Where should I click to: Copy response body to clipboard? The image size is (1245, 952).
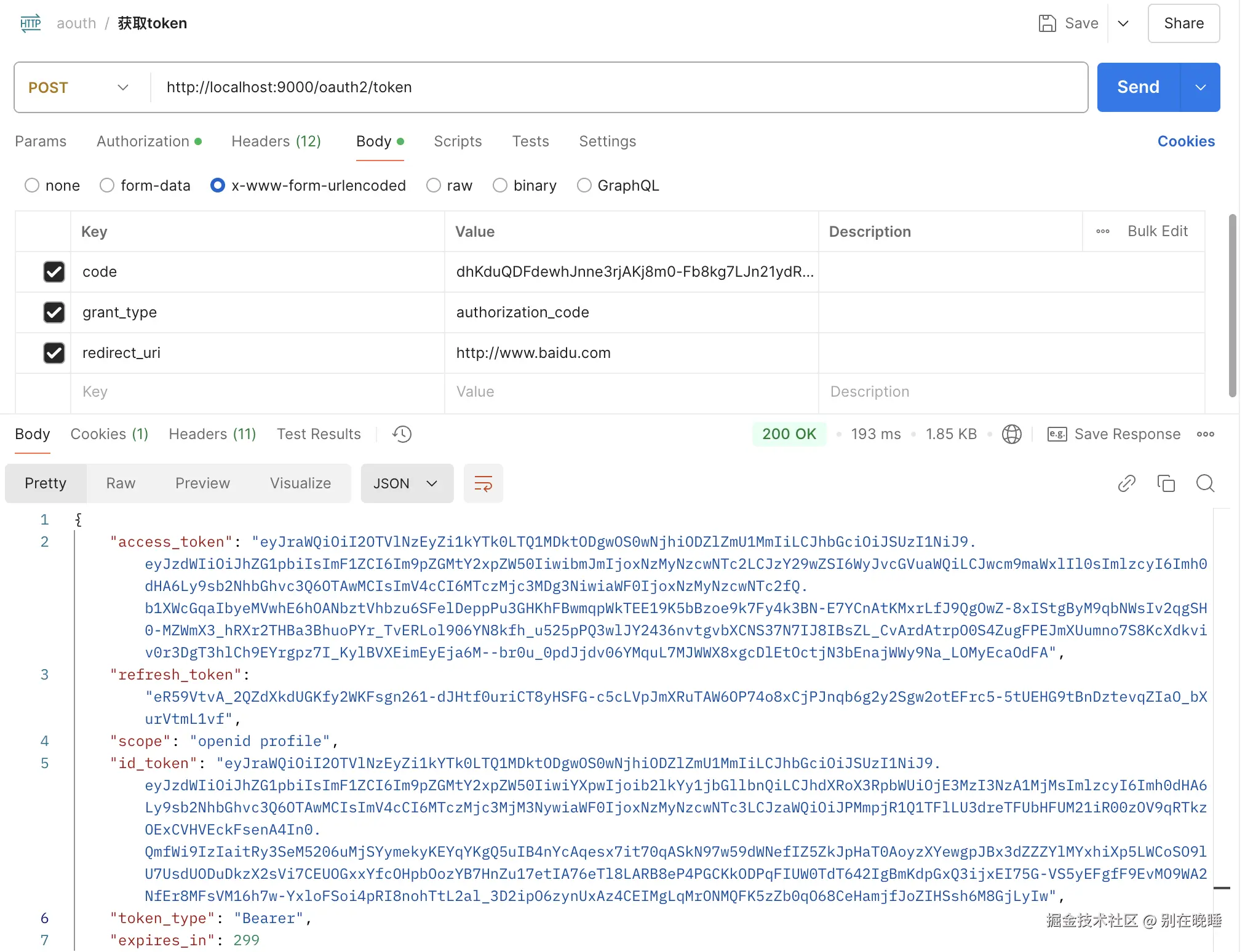point(1166,483)
